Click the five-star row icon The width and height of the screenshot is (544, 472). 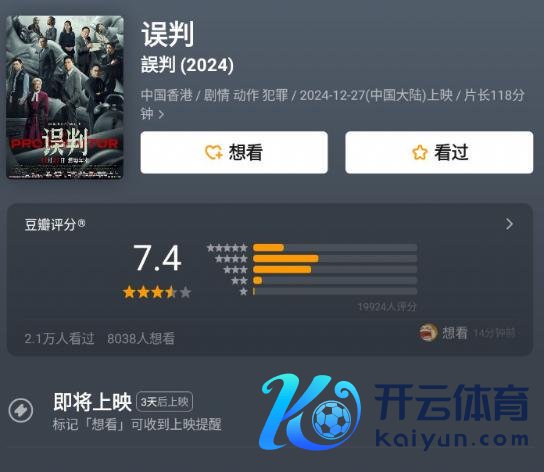tap(227, 248)
